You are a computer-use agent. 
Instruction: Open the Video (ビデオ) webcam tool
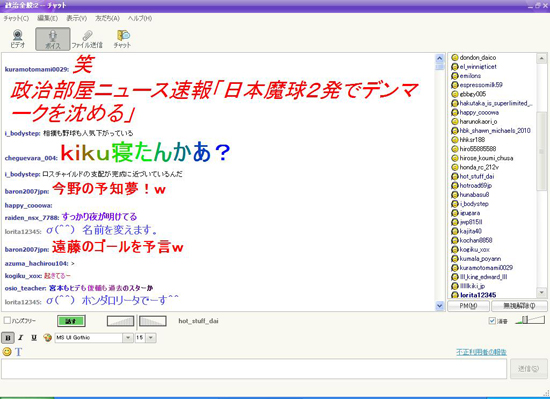coord(18,39)
